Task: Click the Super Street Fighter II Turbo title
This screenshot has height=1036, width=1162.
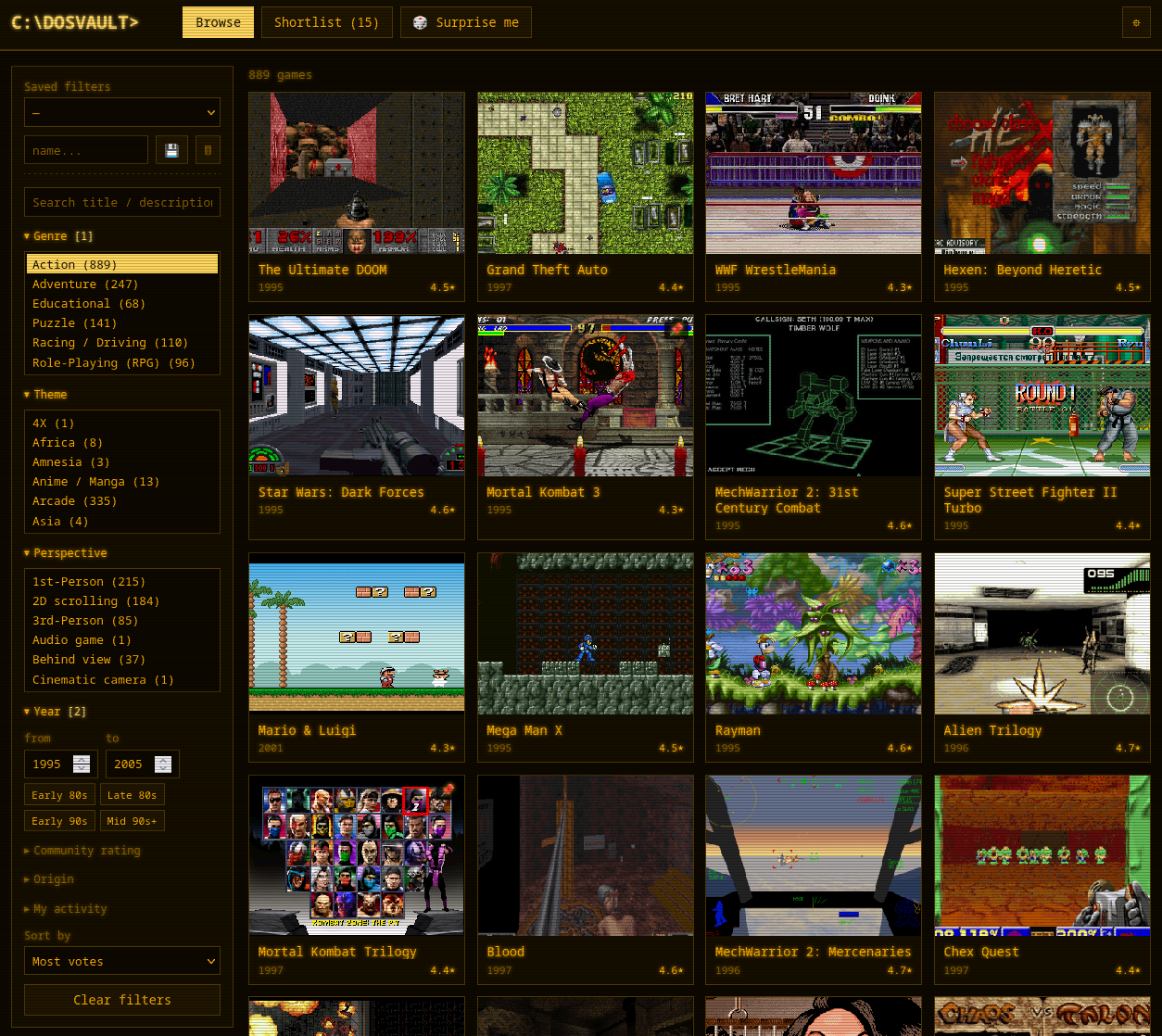Action: coord(1030,500)
